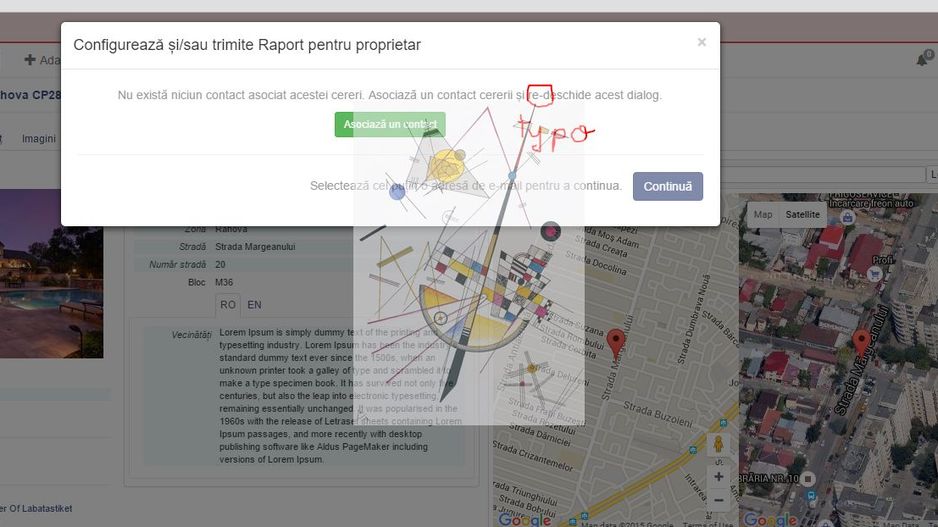Switch map view to Map
This screenshot has width=938, height=527.
(763, 214)
